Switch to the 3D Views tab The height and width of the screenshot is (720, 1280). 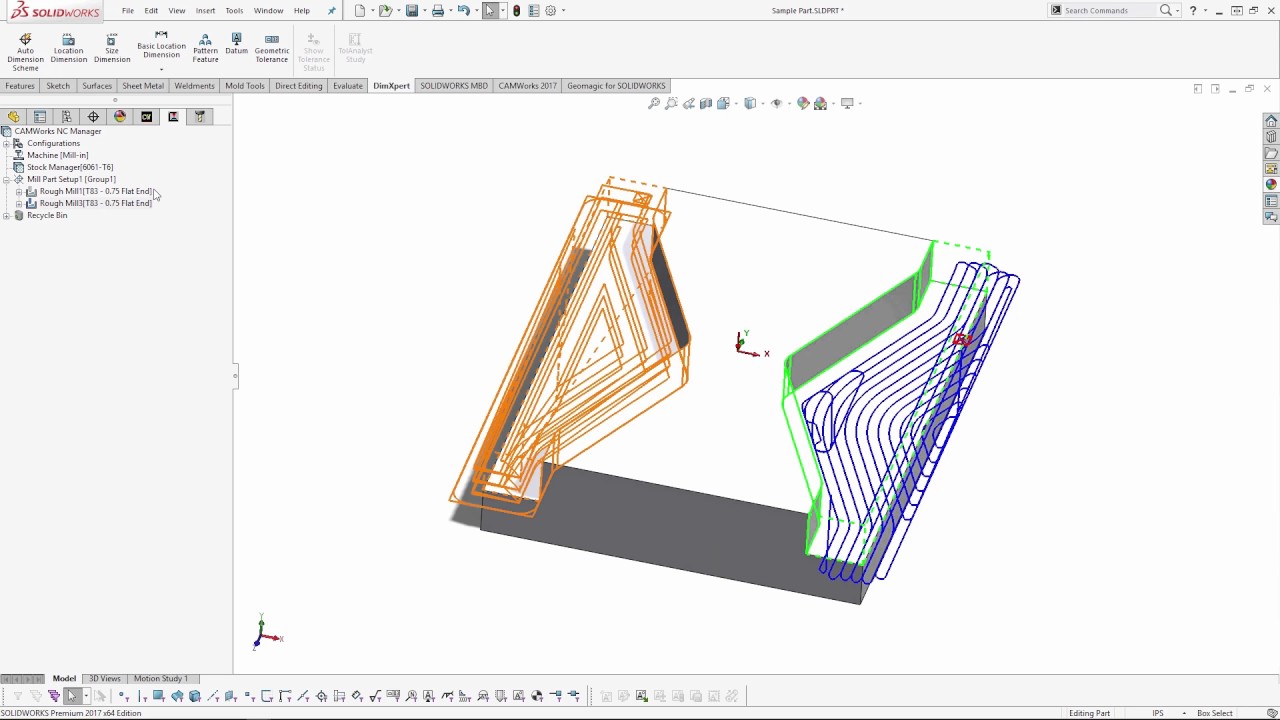[x=105, y=678]
